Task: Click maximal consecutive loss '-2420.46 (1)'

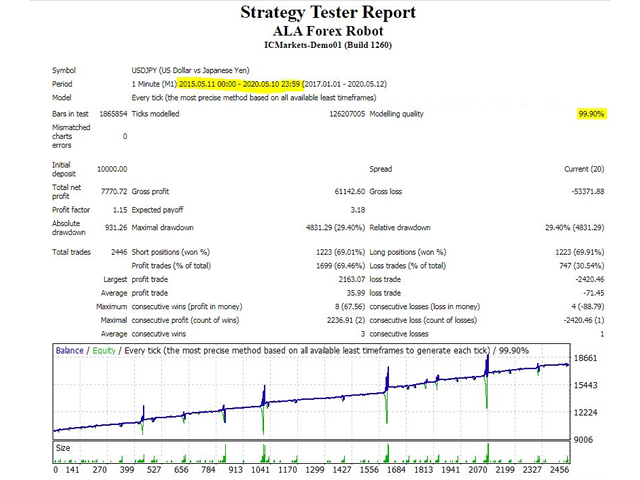Action: pyautogui.click(x=584, y=320)
